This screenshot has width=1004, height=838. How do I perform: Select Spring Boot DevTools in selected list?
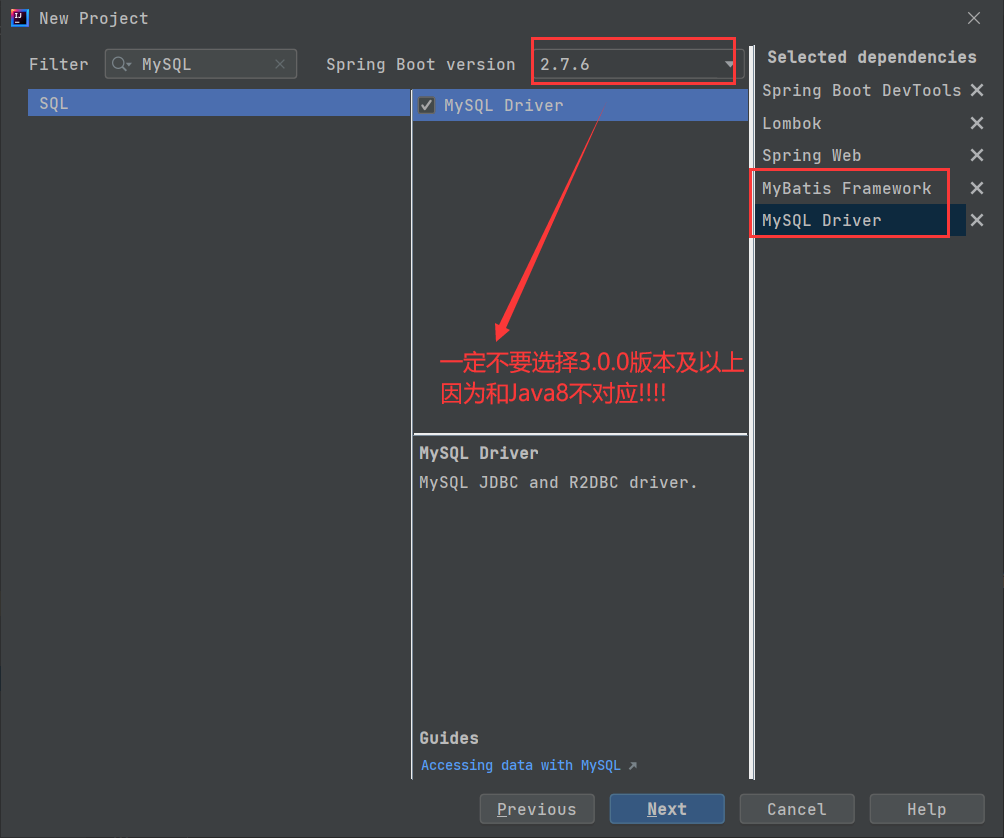[x=861, y=90]
